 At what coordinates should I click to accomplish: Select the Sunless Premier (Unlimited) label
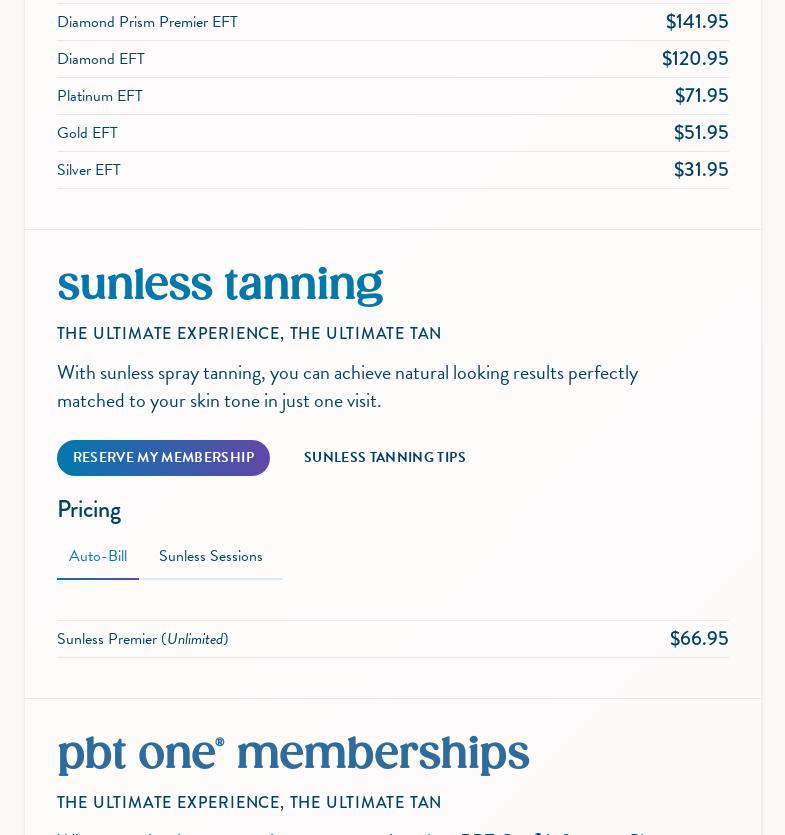(142, 639)
